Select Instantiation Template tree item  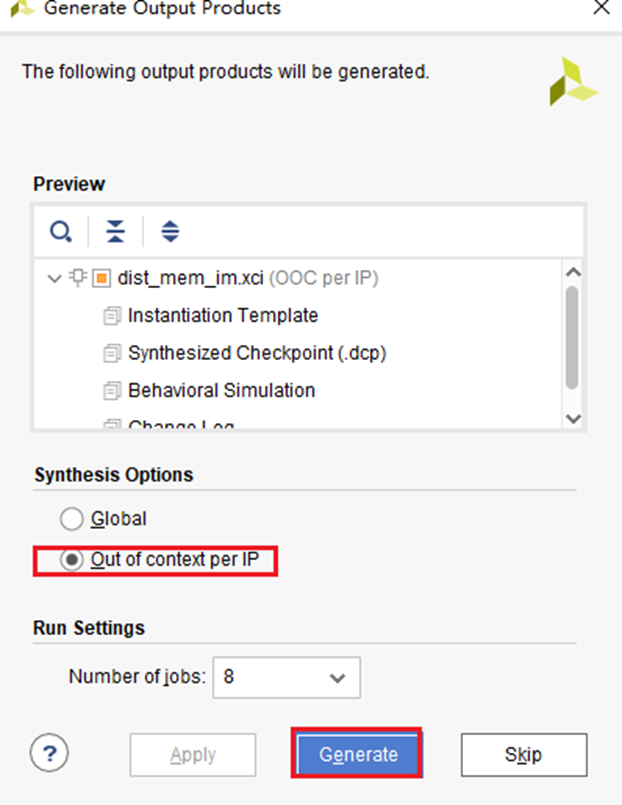(223, 316)
